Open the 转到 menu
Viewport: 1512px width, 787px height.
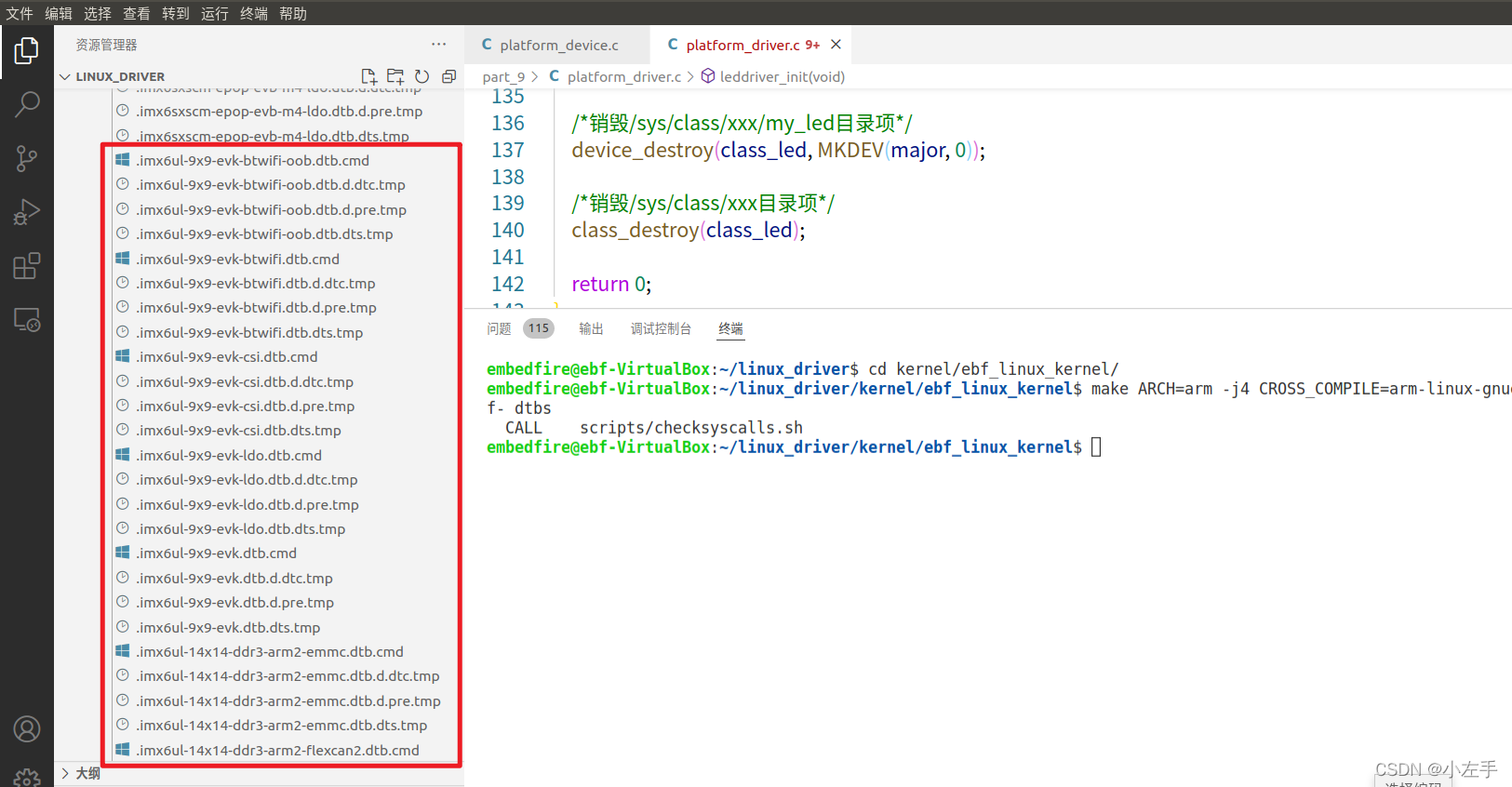tap(176, 13)
